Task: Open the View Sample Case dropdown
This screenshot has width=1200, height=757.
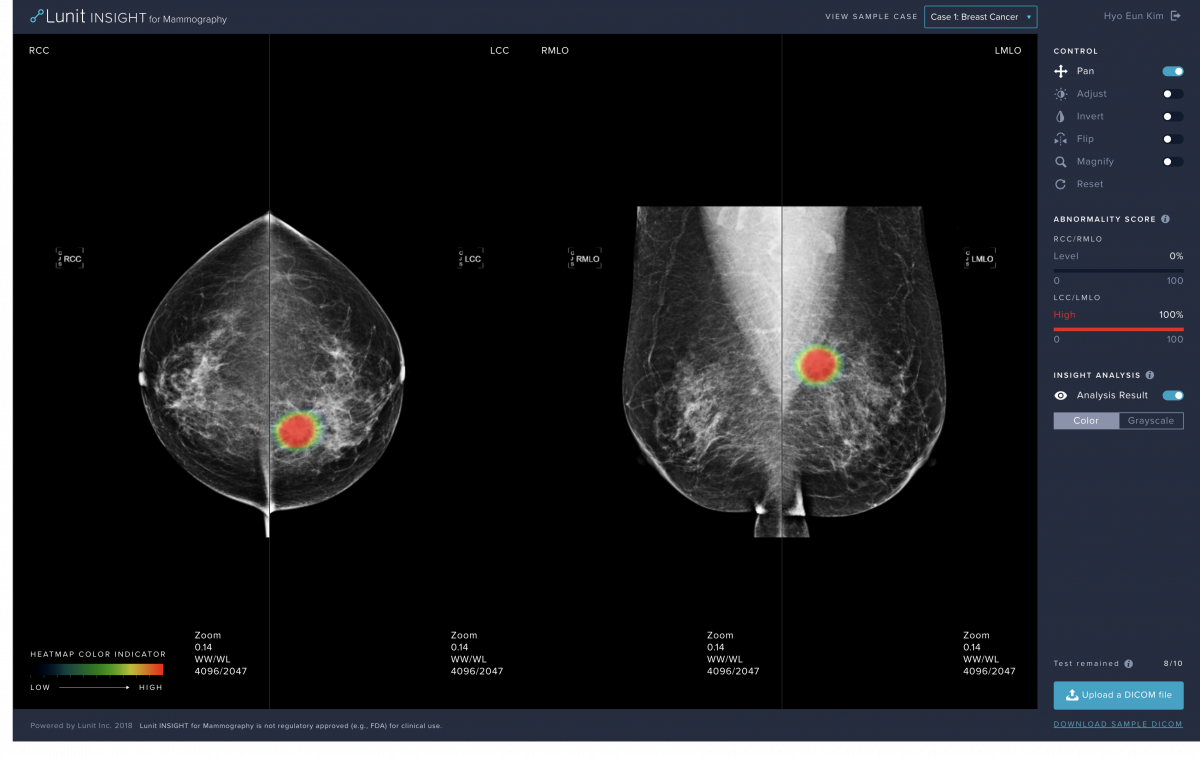Action: tap(980, 17)
